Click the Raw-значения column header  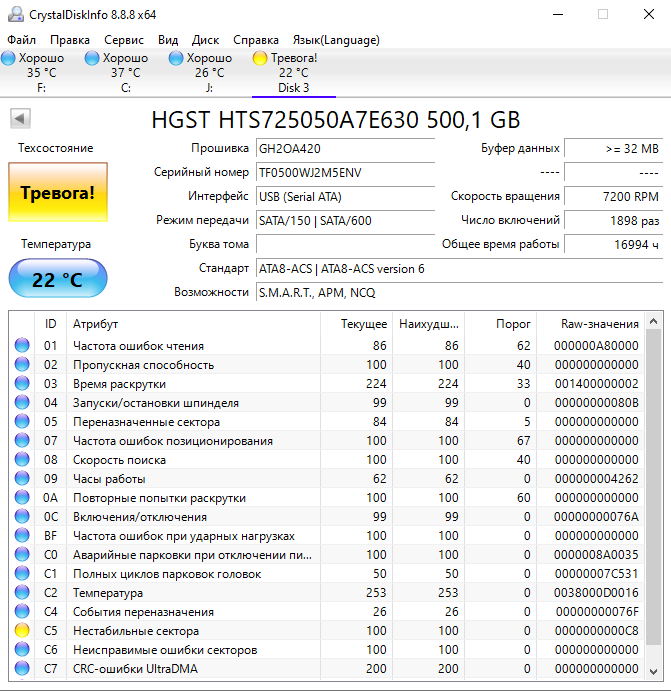[590, 324]
